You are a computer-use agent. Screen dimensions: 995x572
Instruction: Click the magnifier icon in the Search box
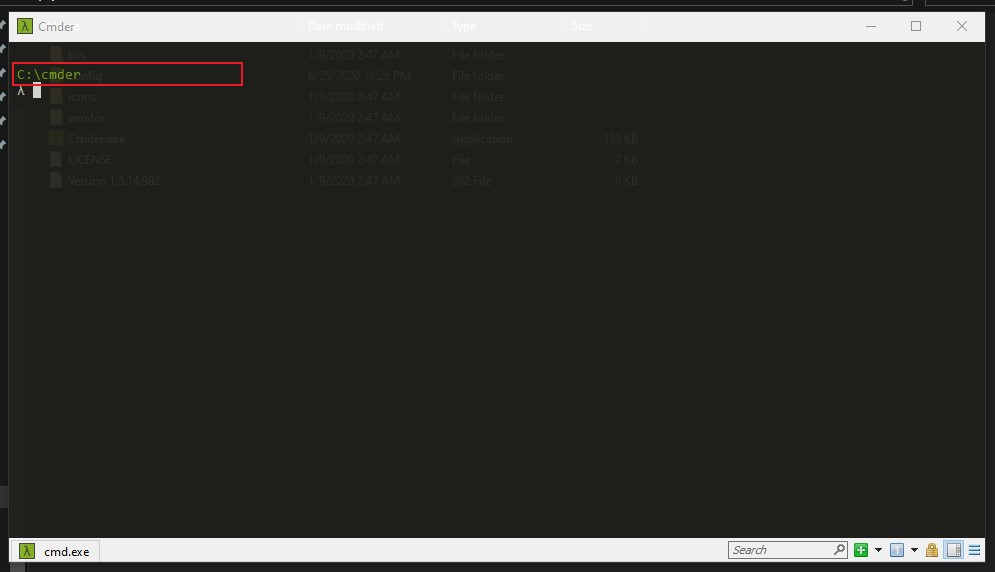839,549
